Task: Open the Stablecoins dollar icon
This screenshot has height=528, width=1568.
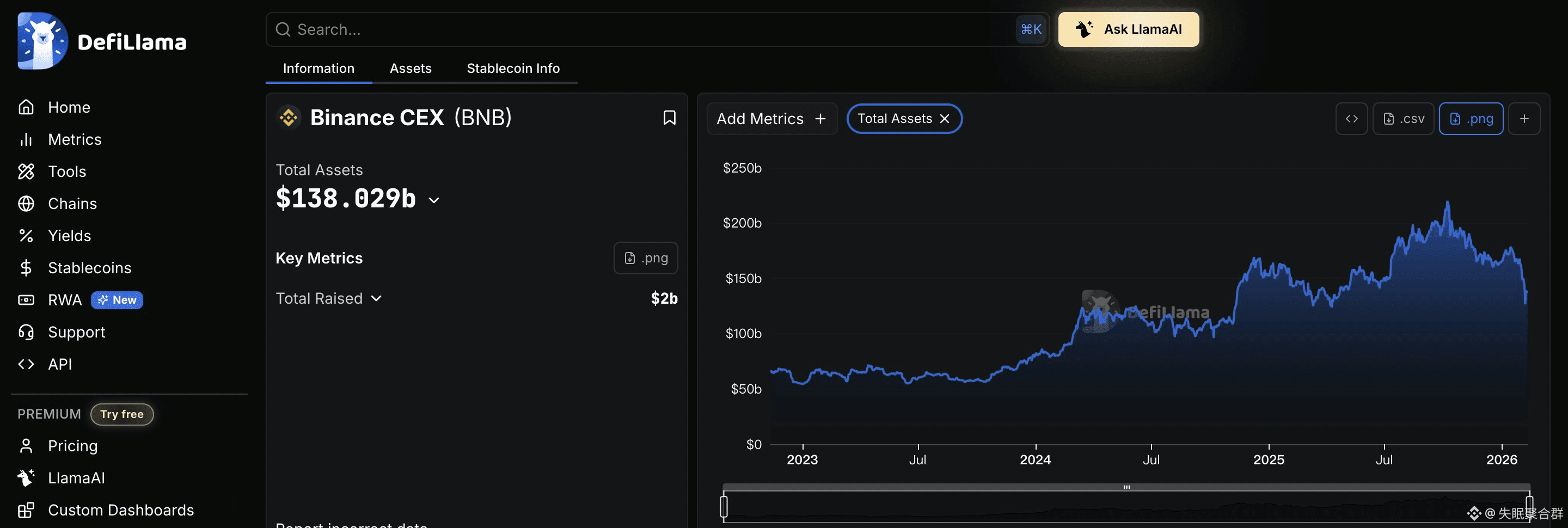Action: pos(26,268)
